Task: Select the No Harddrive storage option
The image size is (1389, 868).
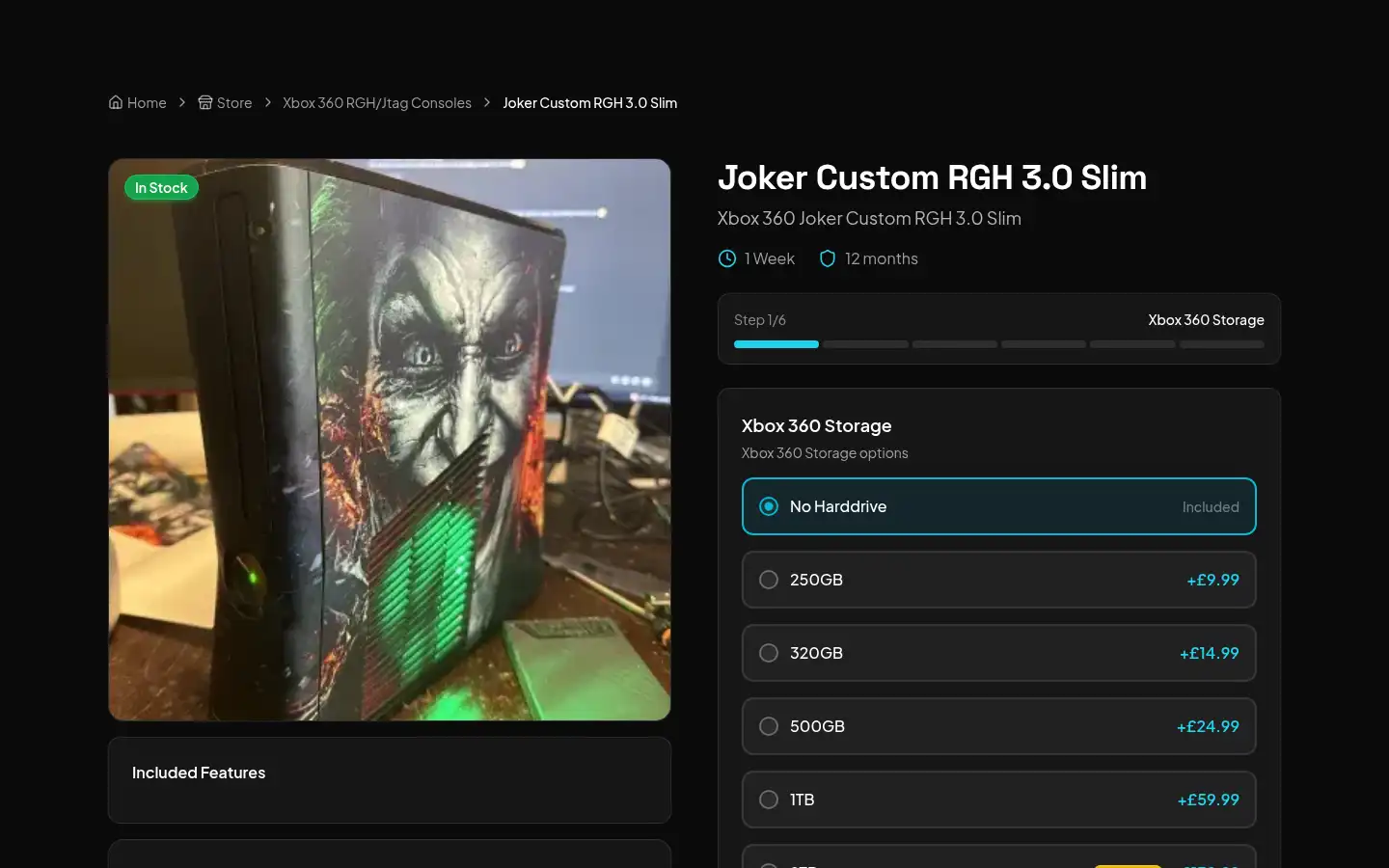Action: pos(999,506)
